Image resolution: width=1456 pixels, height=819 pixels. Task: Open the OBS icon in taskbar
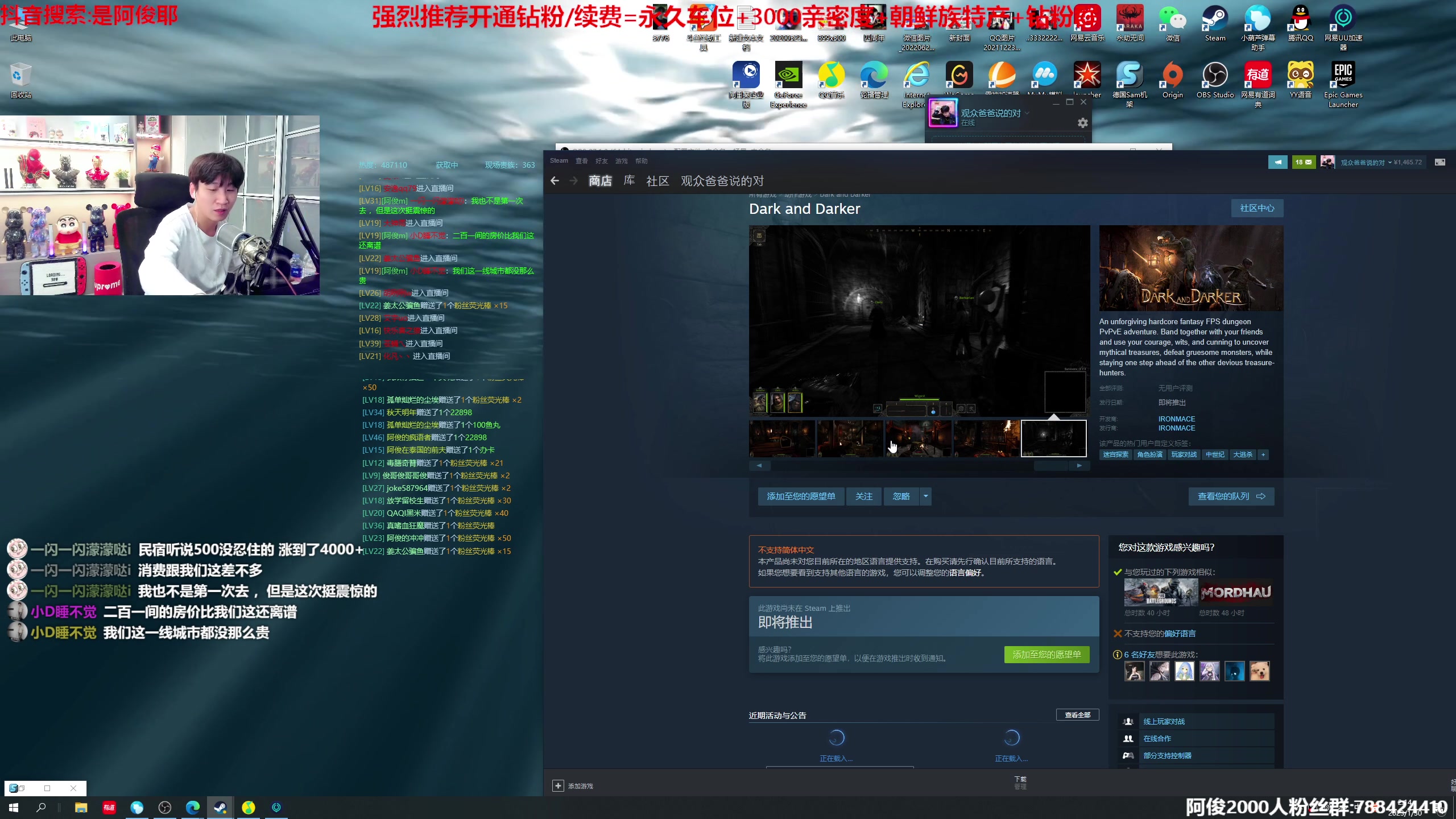165,807
